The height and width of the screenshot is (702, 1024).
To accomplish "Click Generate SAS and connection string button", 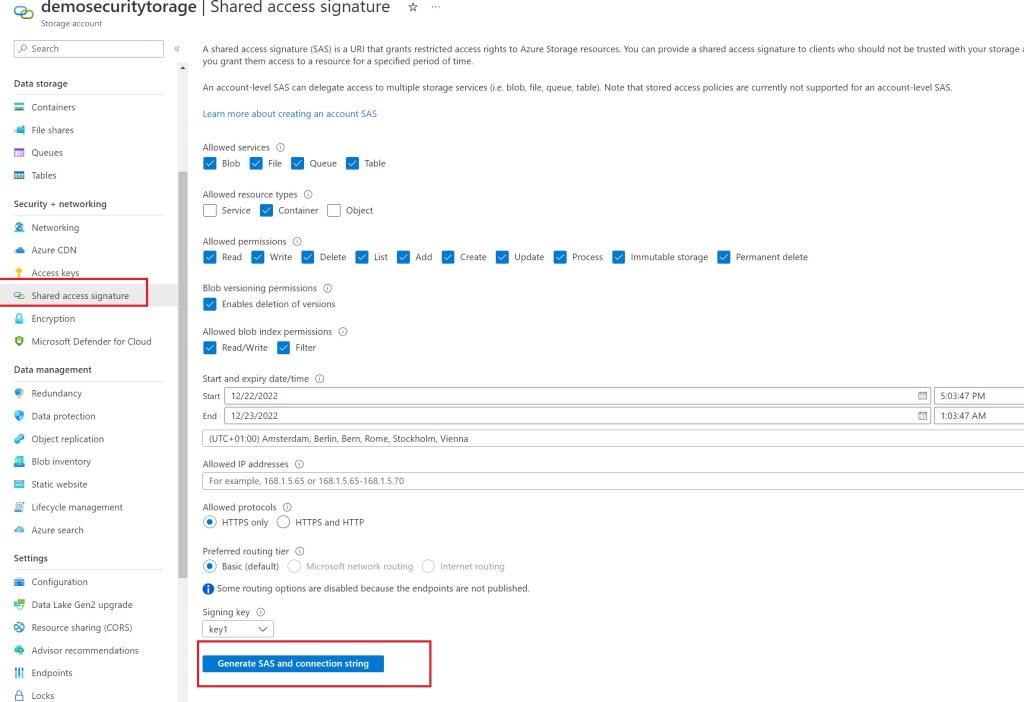I will click(293, 663).
